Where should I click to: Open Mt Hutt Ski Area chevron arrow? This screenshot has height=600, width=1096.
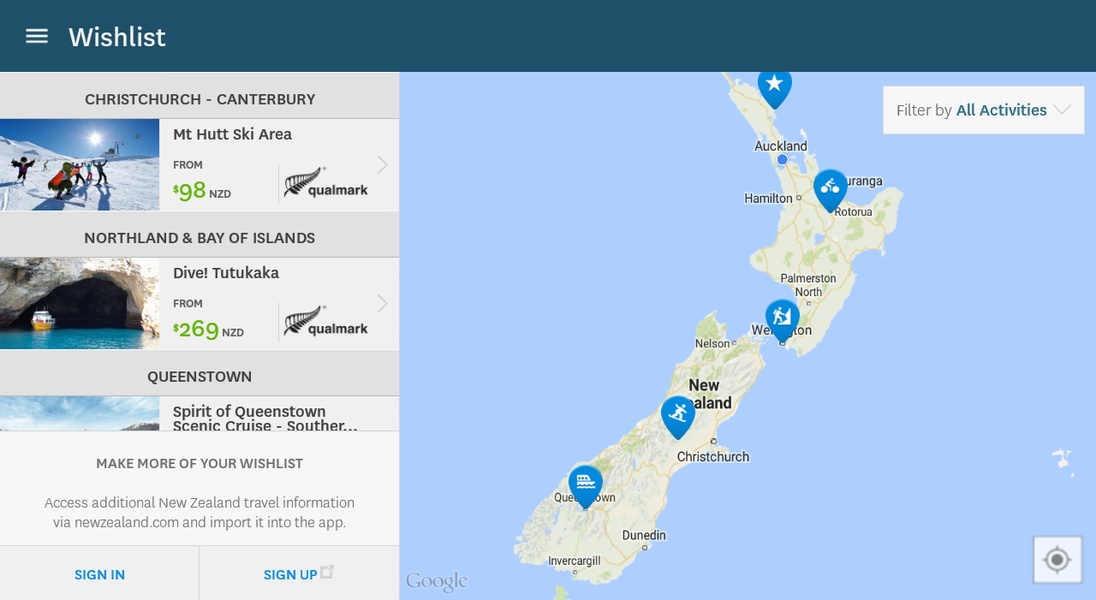point(382,165)
